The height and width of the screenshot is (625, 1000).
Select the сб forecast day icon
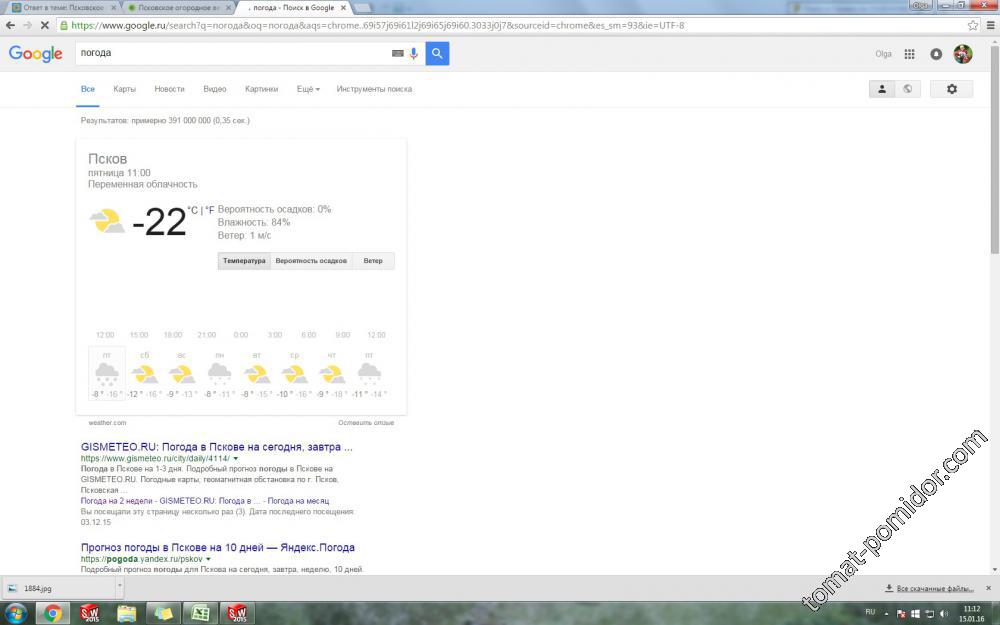[x=145, y=374]
